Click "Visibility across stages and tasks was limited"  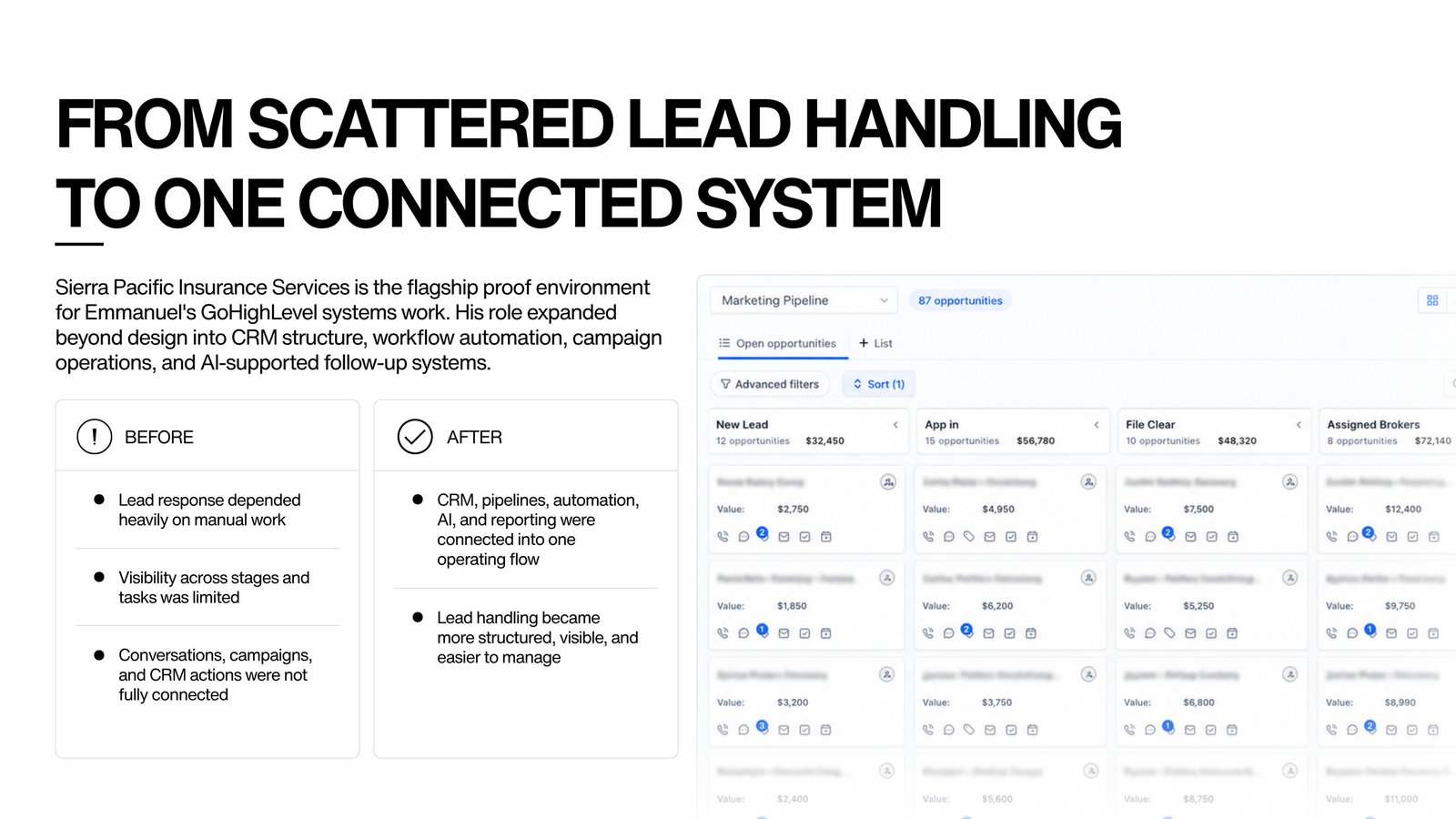(x=214, y=588)
